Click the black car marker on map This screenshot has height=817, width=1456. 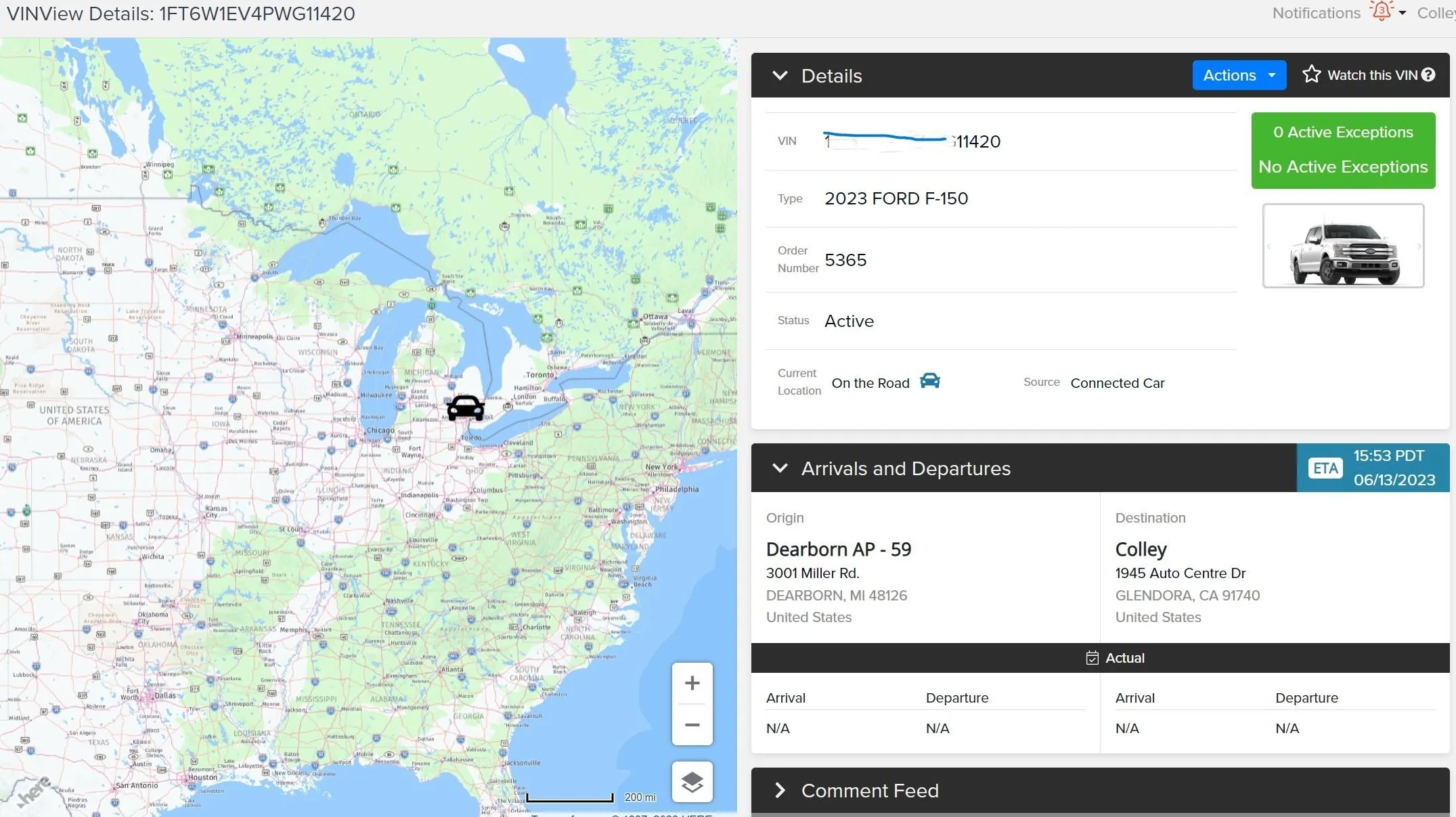tap(465, 407)
